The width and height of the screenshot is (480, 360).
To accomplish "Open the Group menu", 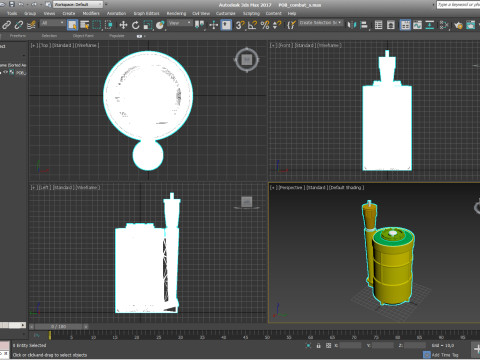I will coord(30,13).
